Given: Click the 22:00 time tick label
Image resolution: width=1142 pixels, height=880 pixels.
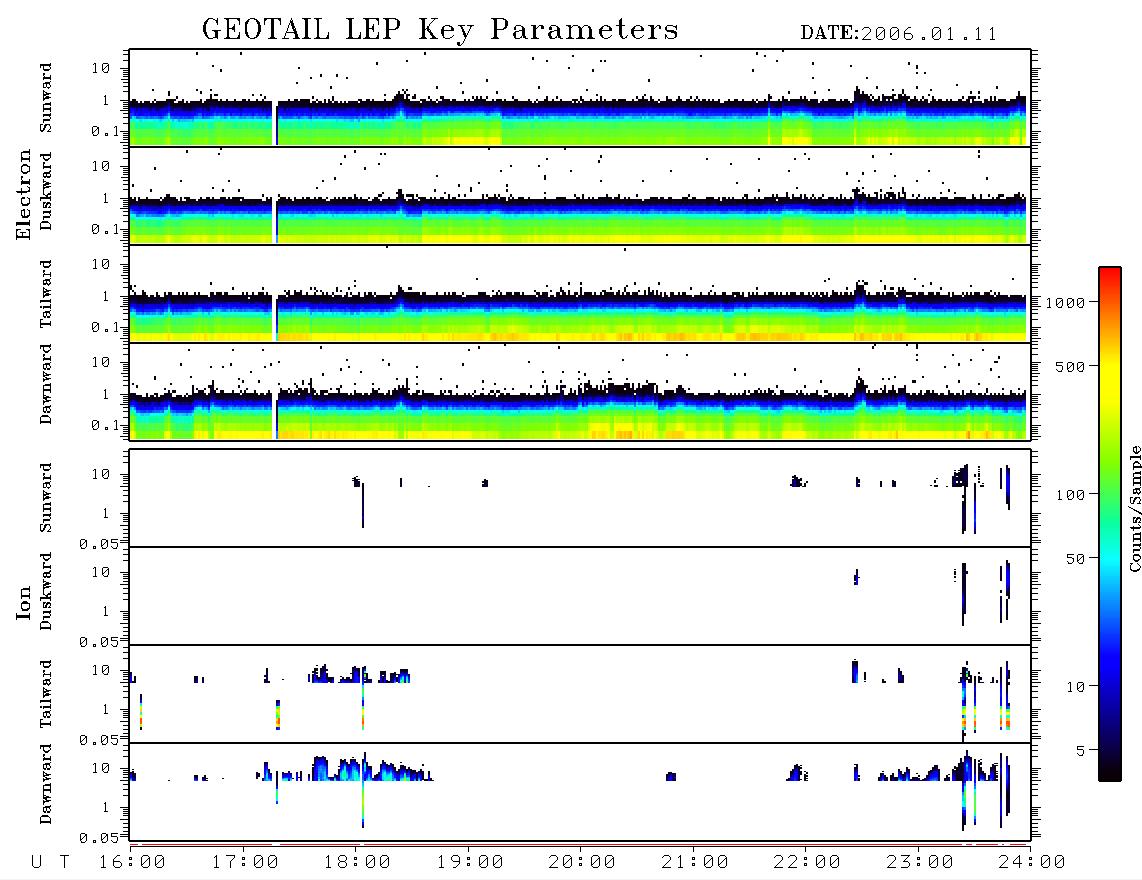Looking at the screenshot, I should (x=808, y=863).
